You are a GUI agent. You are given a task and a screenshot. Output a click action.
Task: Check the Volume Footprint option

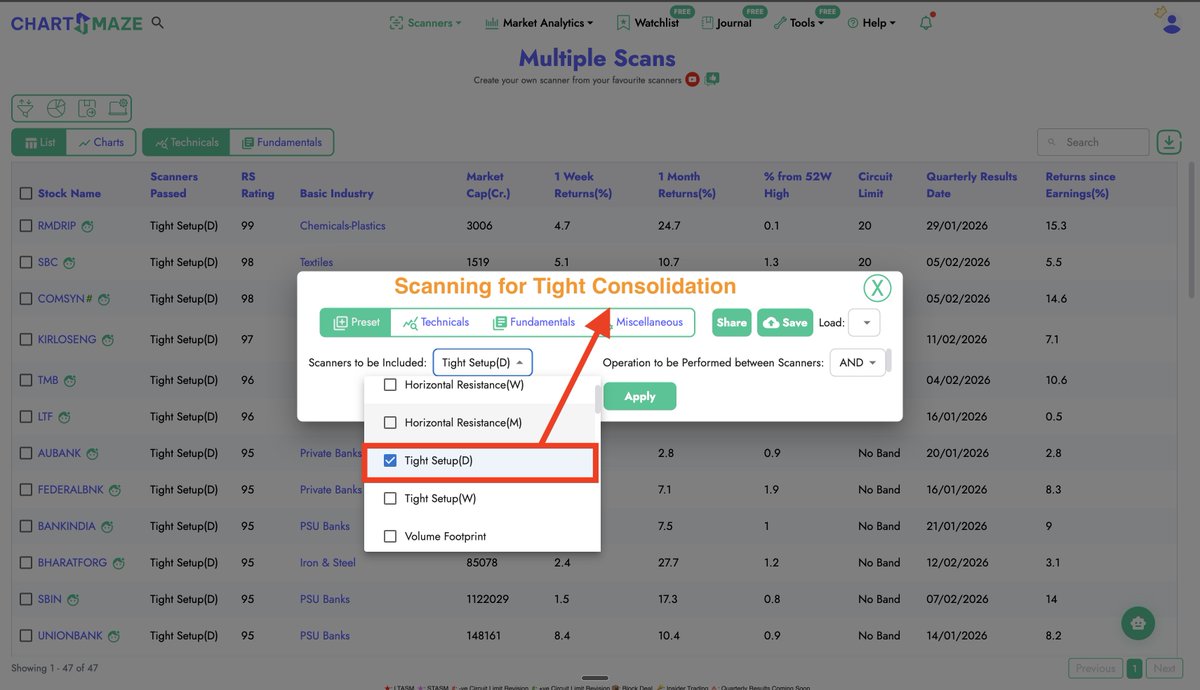(x=391, y=536)
